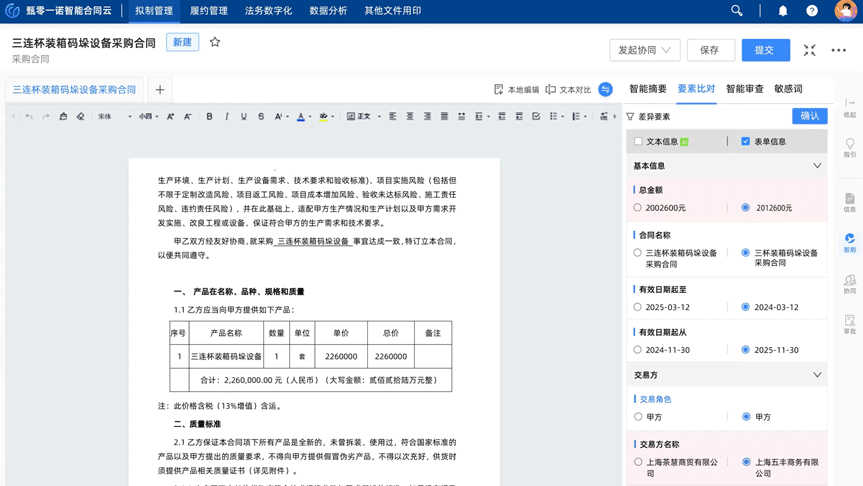Switch to the 敏感词 tab
Viewport: 863px width, 486px height.
pos(788,89)
